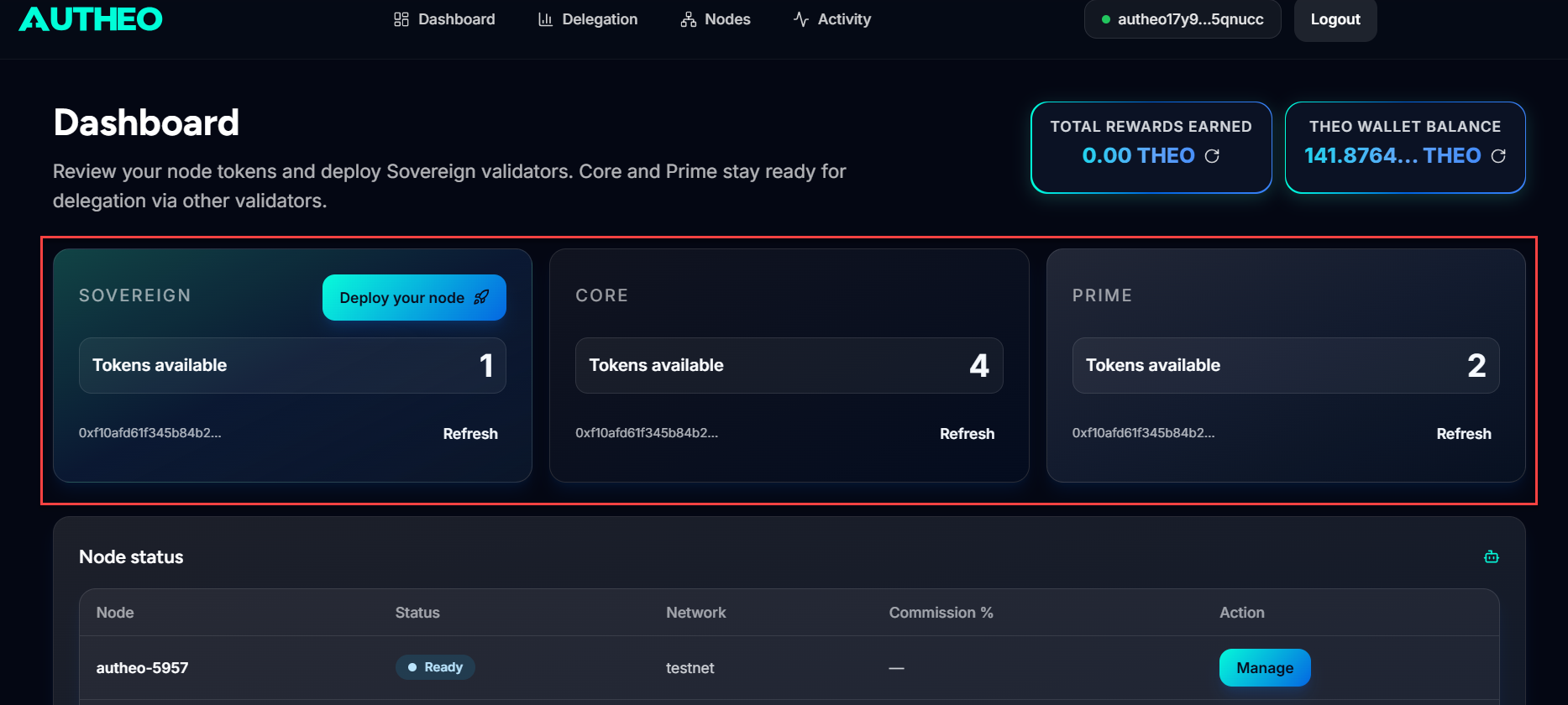
Task: Click the Core card address 0xf10afd61f345b84b2...
Action: 647,433
